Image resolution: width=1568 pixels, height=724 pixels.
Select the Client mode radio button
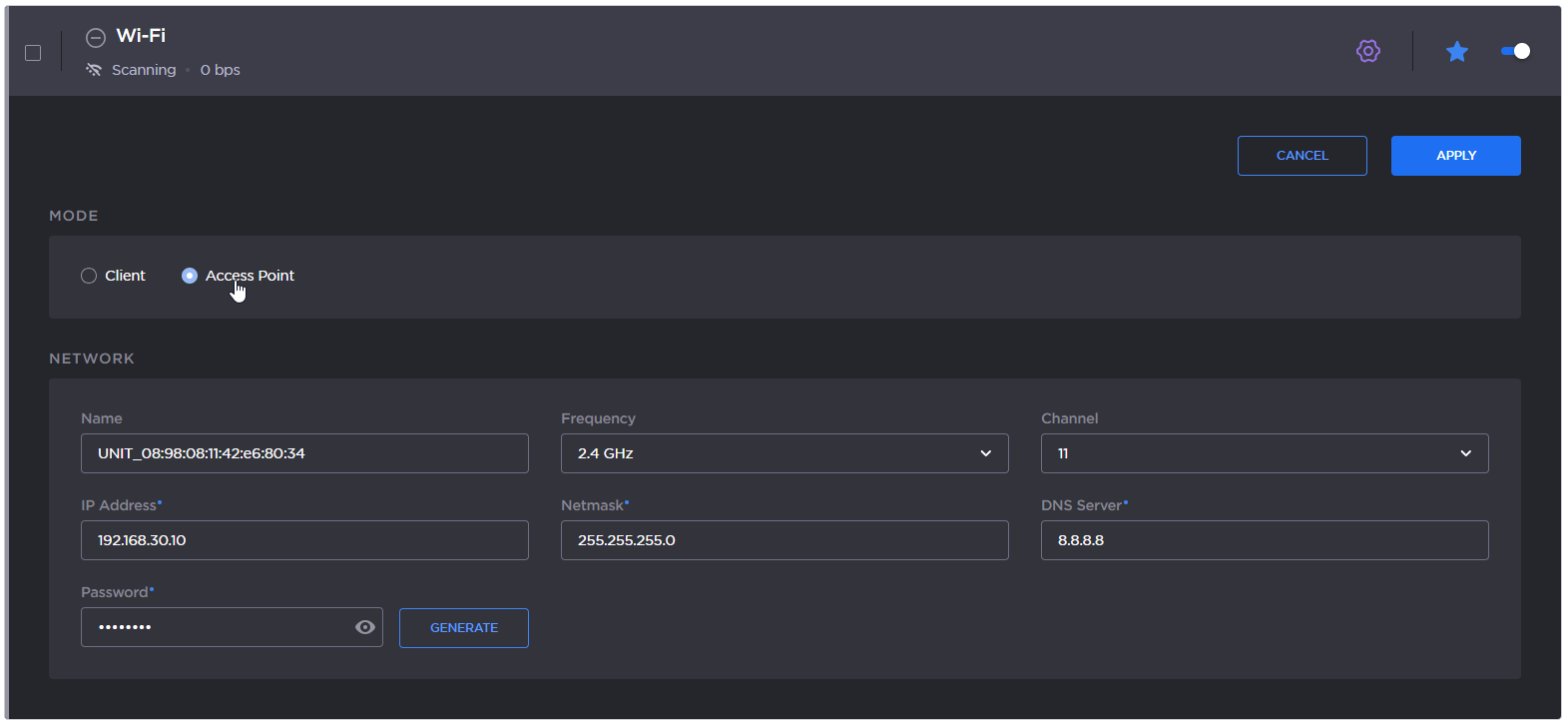(x=89, y=276)
